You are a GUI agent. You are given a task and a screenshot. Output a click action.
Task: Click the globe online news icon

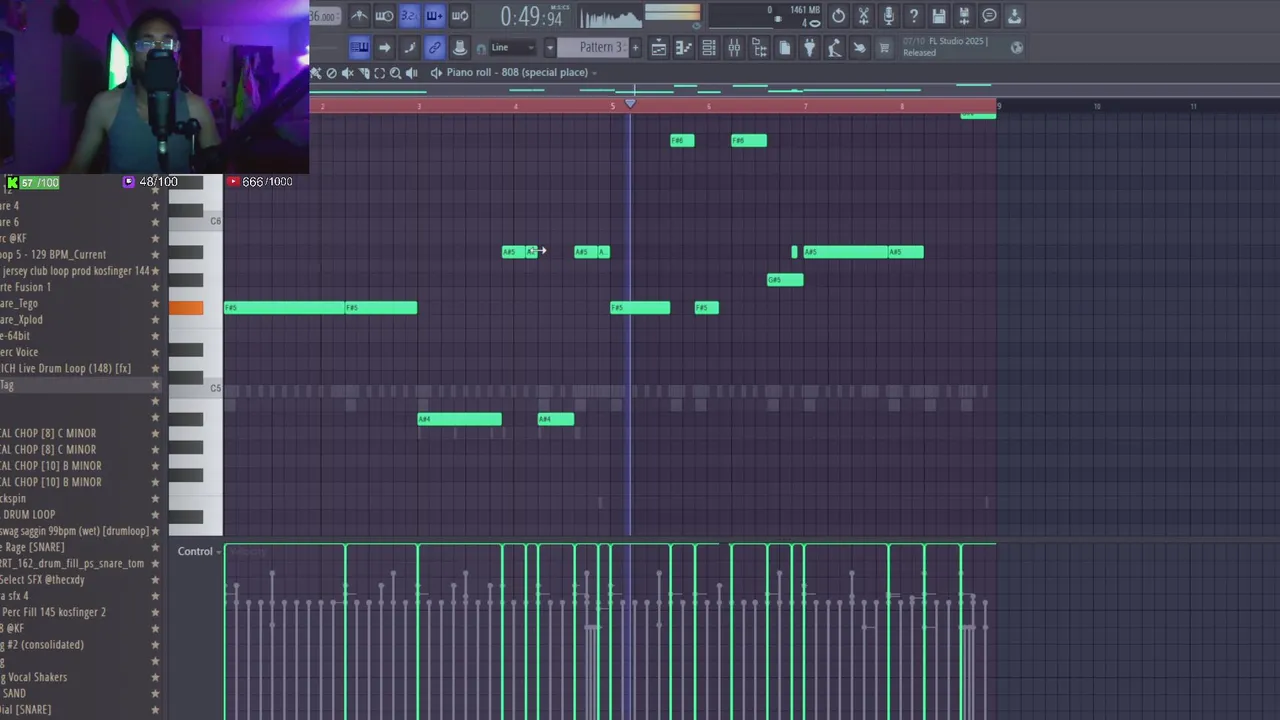[1017, 47]
